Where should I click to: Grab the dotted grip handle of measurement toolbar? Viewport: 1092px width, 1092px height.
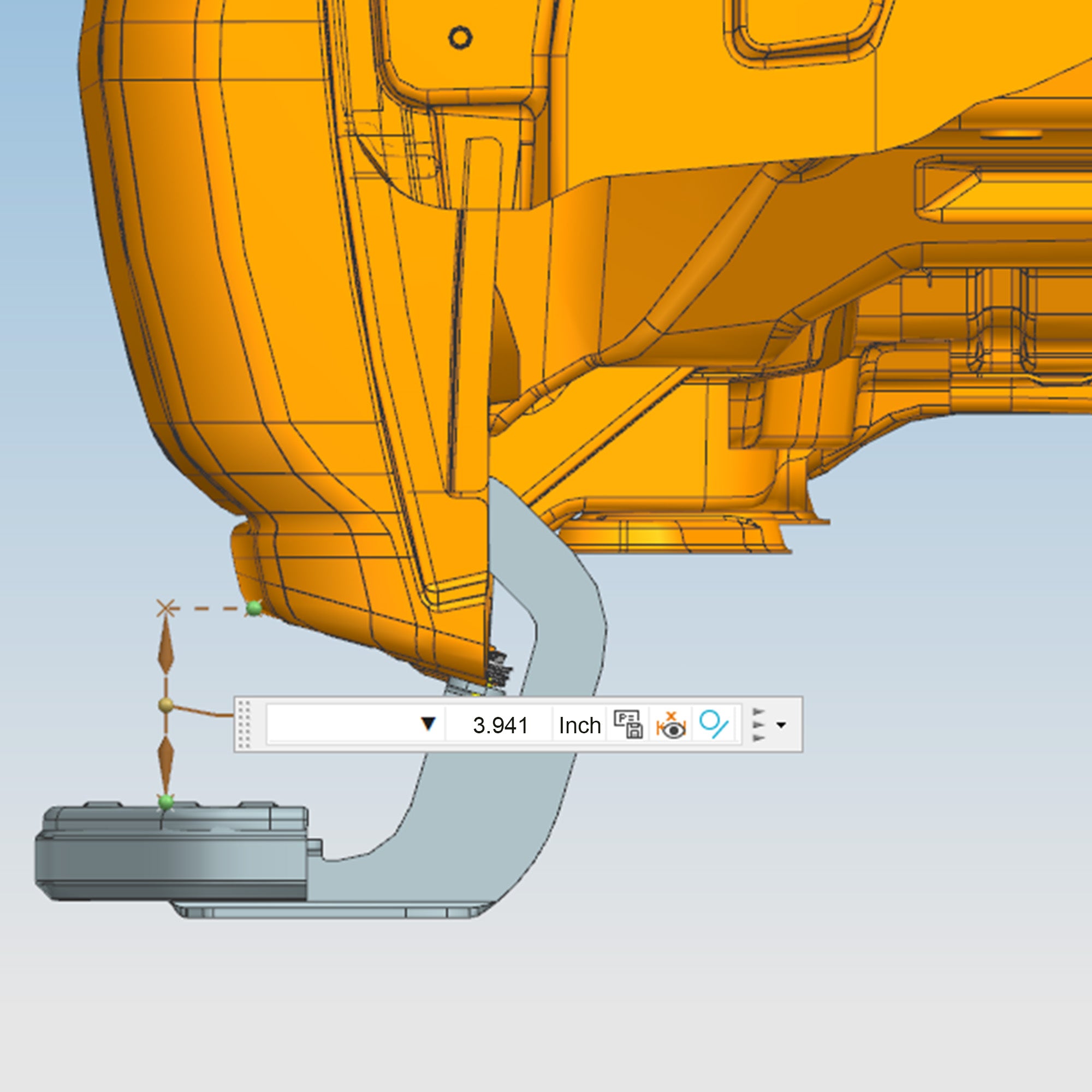coord(244,725)
